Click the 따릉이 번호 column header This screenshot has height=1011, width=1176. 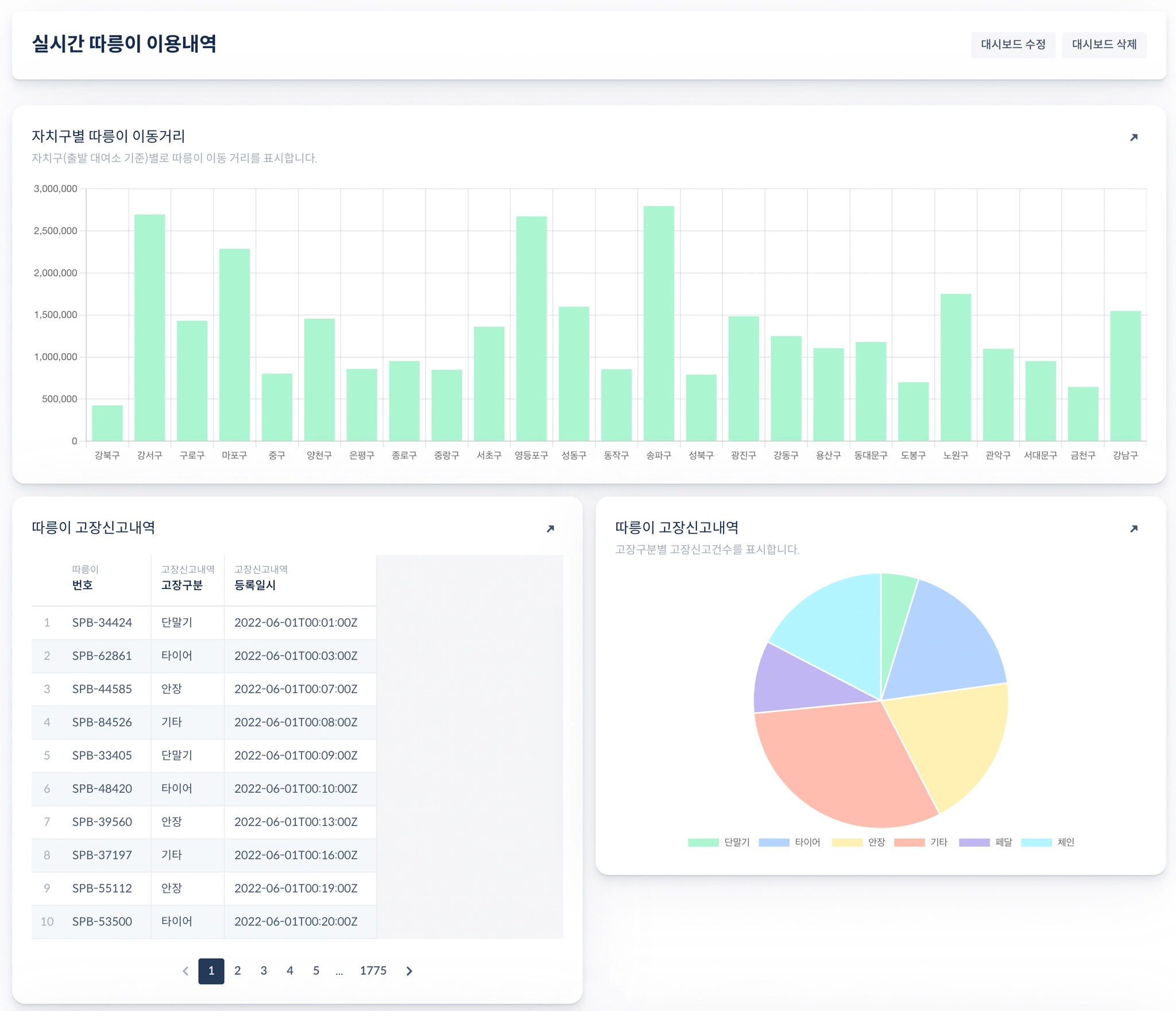(x=83, y=585)
